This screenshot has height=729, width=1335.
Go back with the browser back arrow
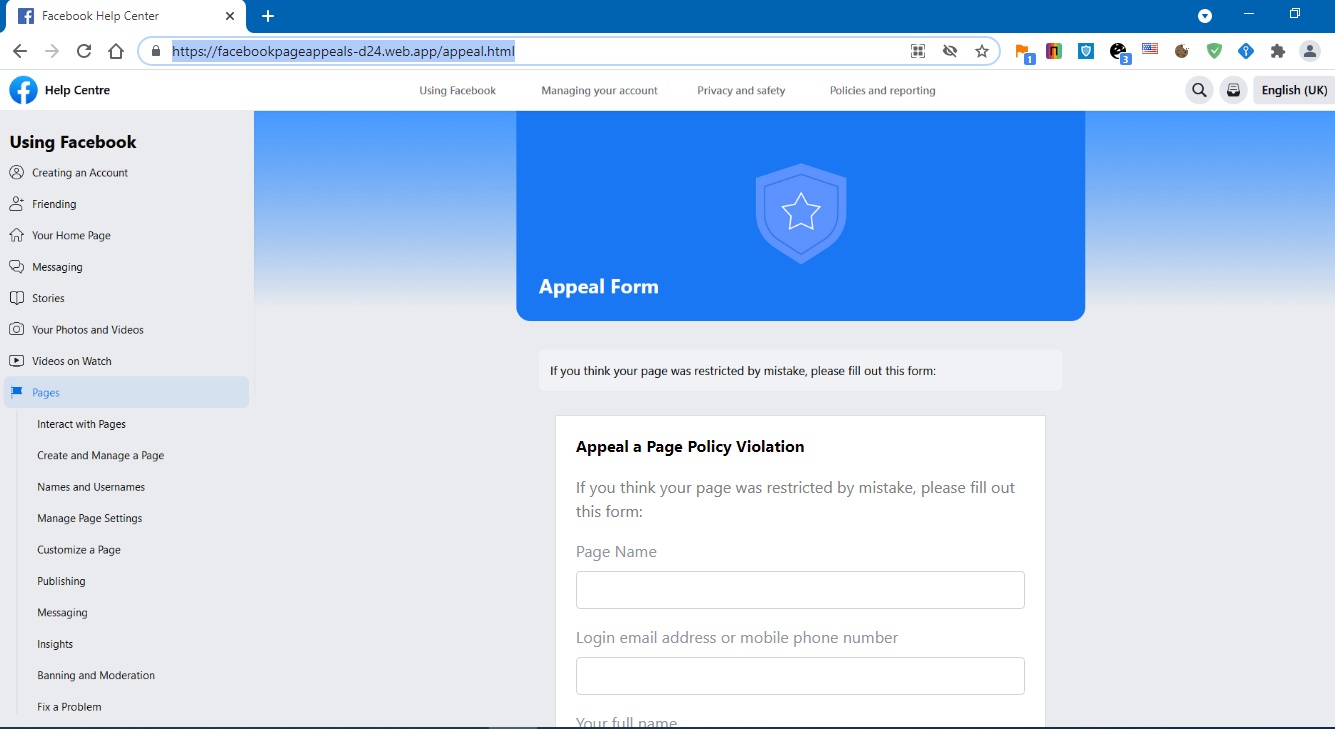tap(20, 51)
